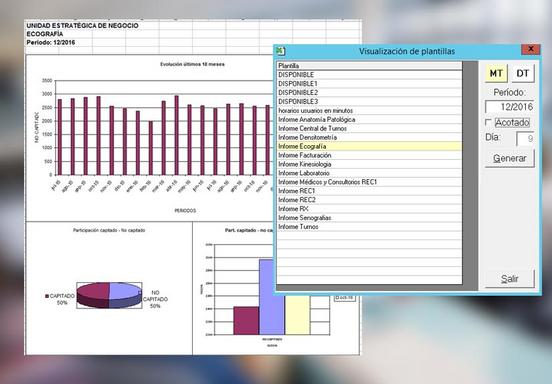Click the Evolución últimos 18 meses chart title
Viewport: 552px width, 384px height.
point(192,64)
